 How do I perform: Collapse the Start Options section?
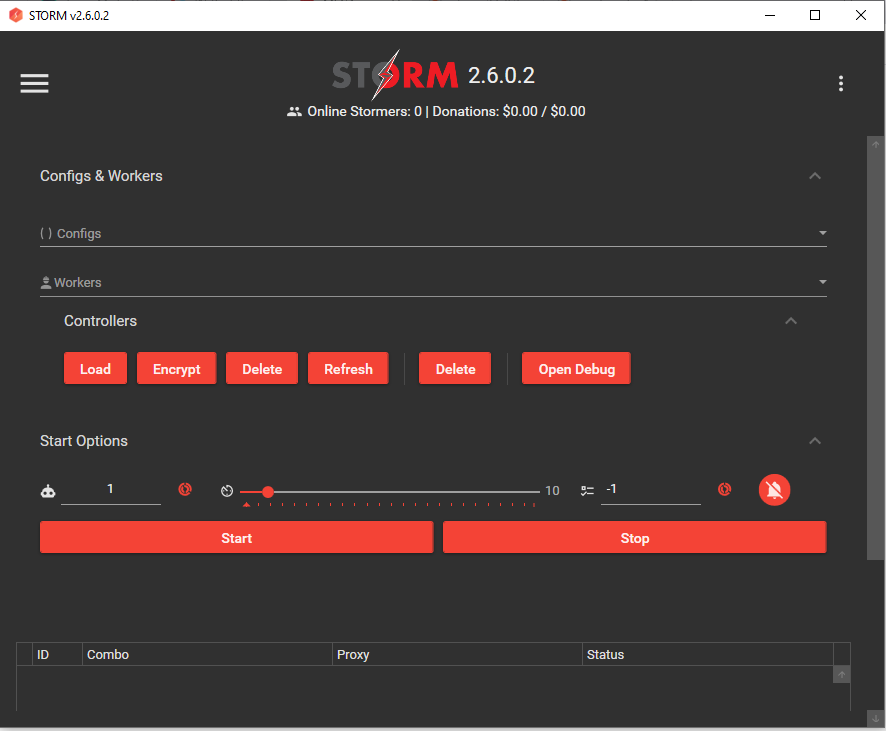(x=815, y=441)
